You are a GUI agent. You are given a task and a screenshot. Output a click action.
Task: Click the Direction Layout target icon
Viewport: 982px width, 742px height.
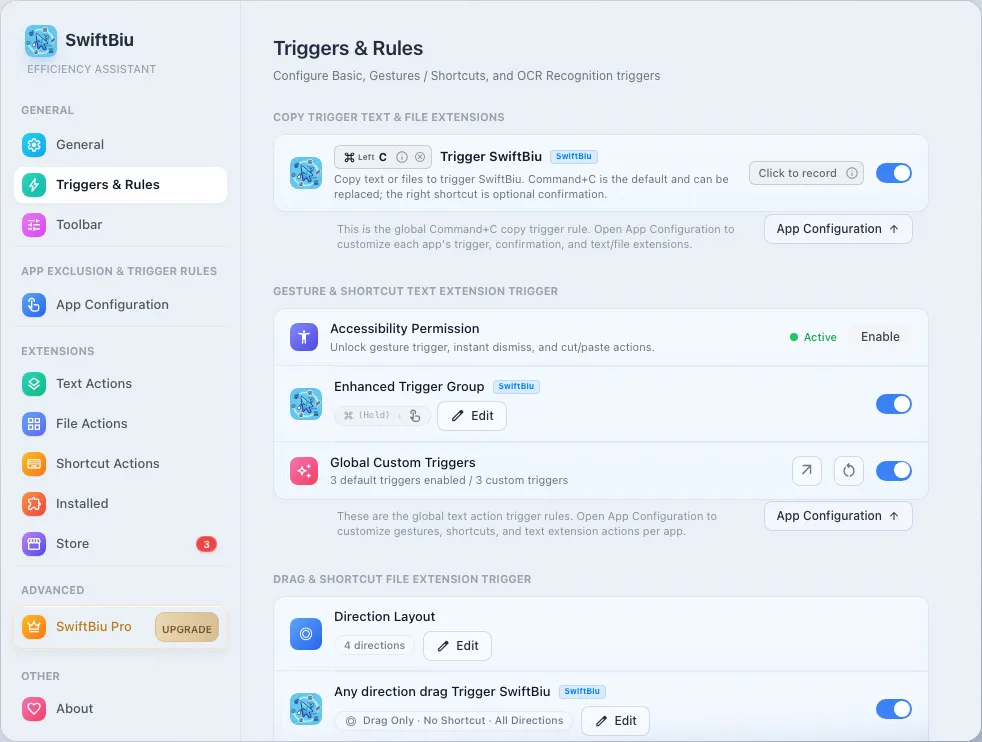pyautogui.click(x=306, y=634)
